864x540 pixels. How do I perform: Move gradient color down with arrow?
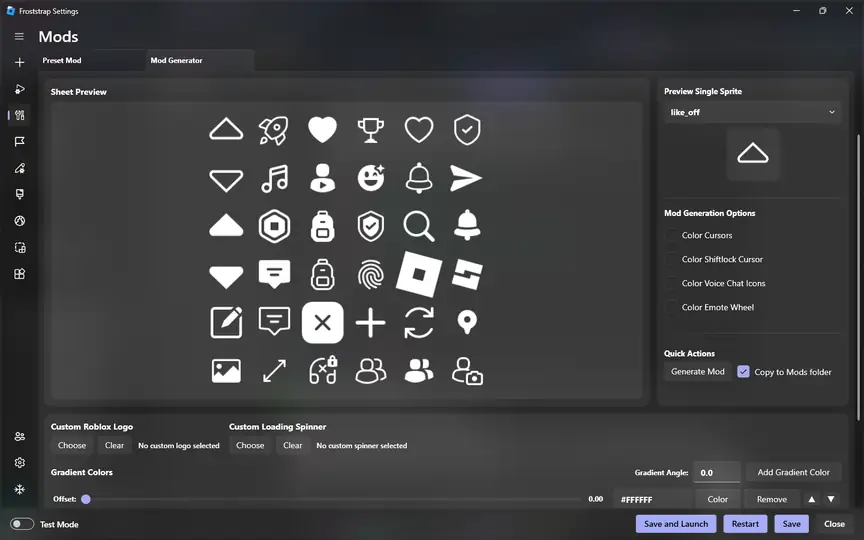pyautogui.click(x=831, y=499)
